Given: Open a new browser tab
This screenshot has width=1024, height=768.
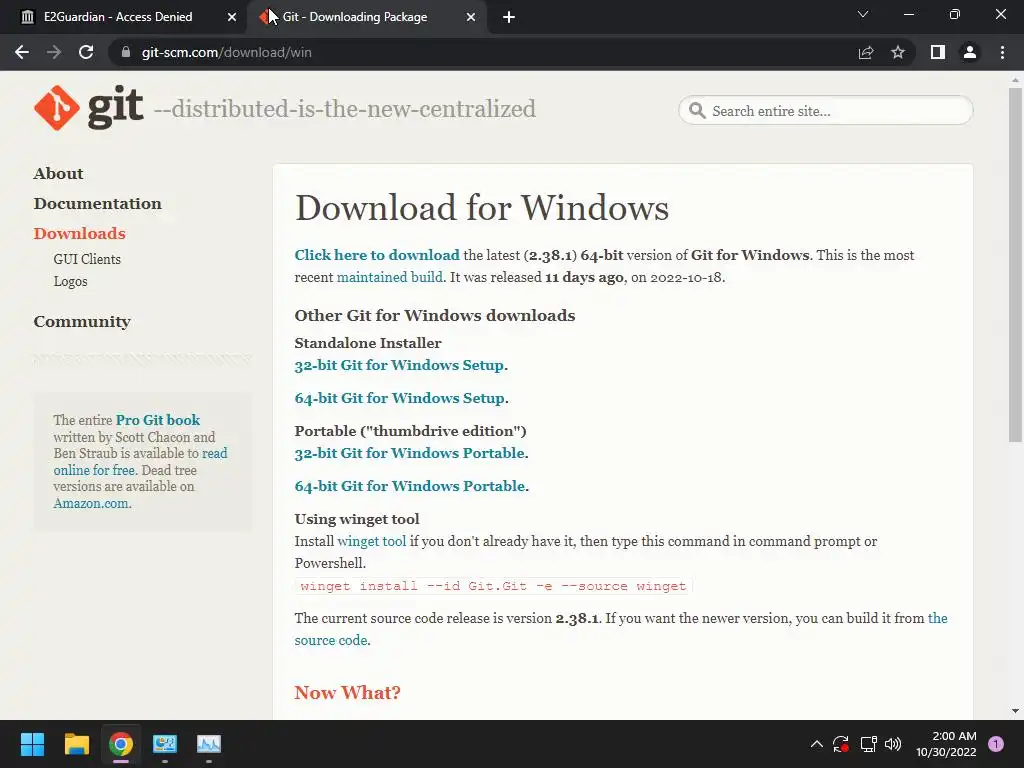Looking at the screenshot, I should 509,17.
